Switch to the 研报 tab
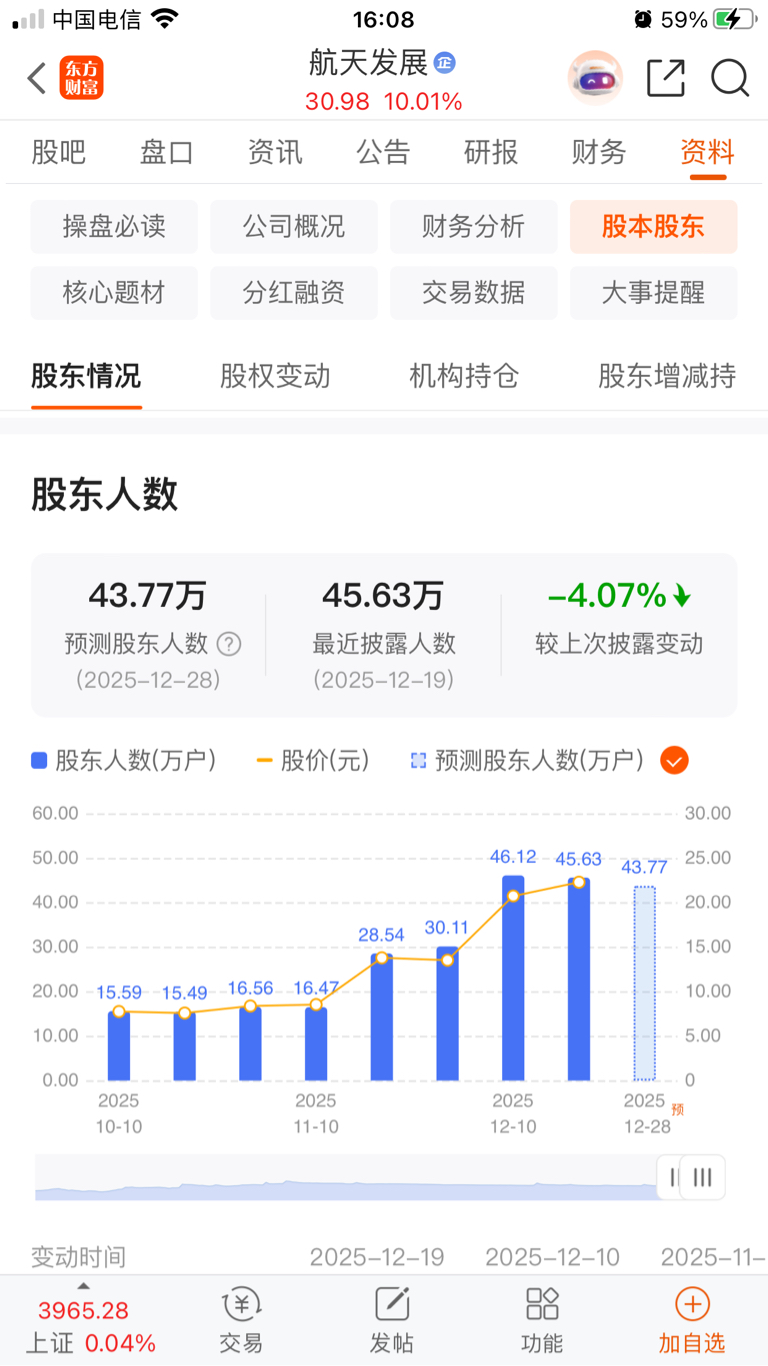This screenshot has height=1366, width=768. [x=491, y=152]
